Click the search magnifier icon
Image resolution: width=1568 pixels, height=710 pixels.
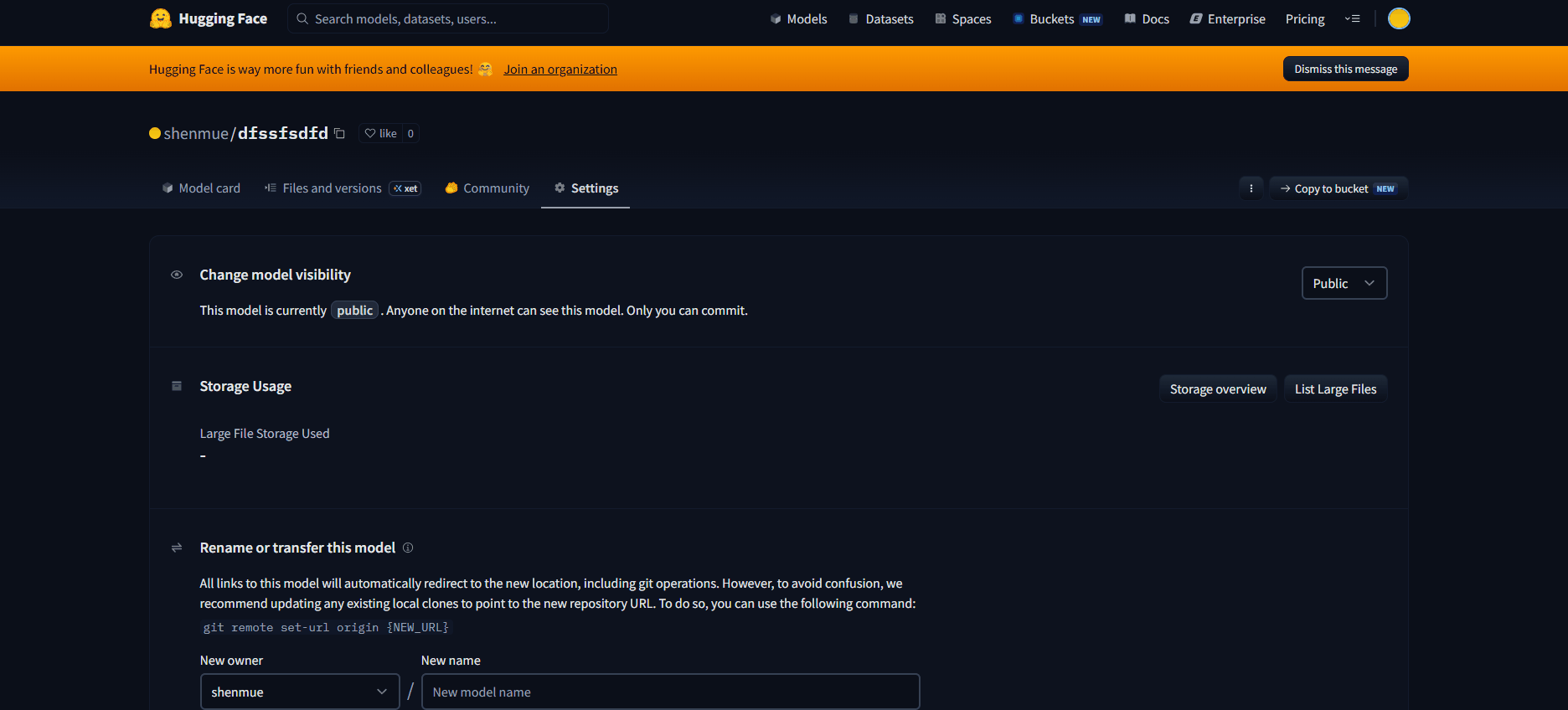(x=302, y=18)
